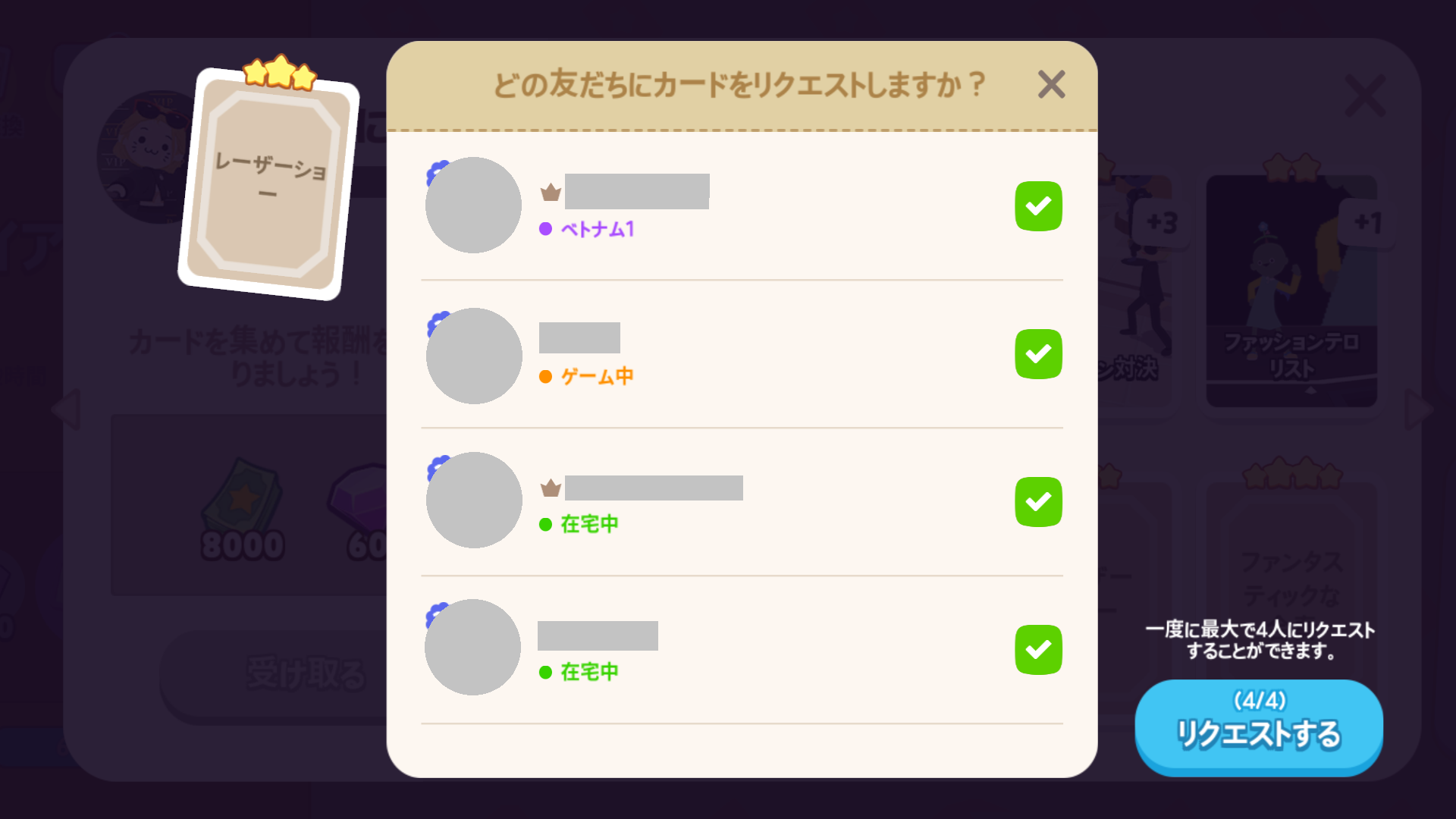This screenshot has width=1456, height=819.
Task: Click the purple ベトナム1 status label
Action: 597,229
